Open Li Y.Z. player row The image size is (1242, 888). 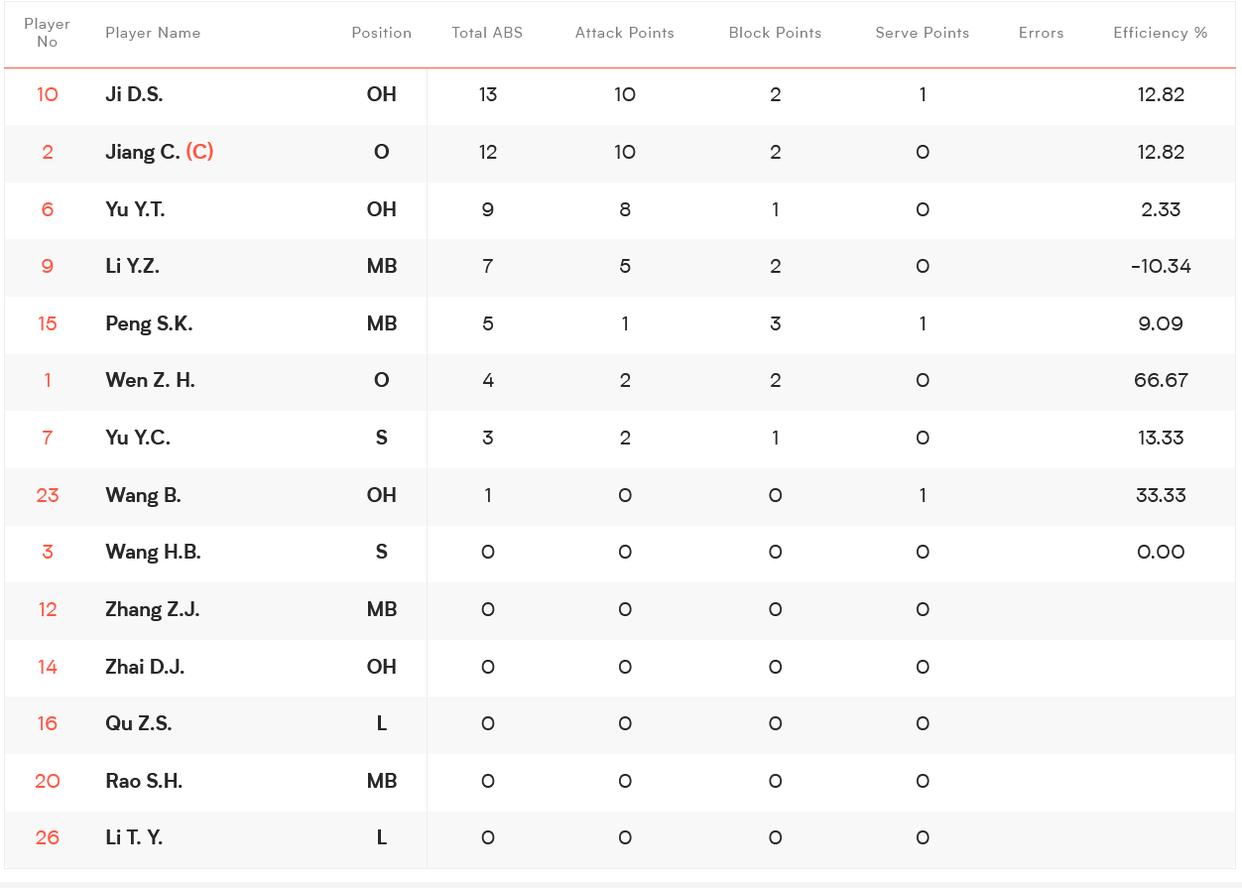coord(132,266)
